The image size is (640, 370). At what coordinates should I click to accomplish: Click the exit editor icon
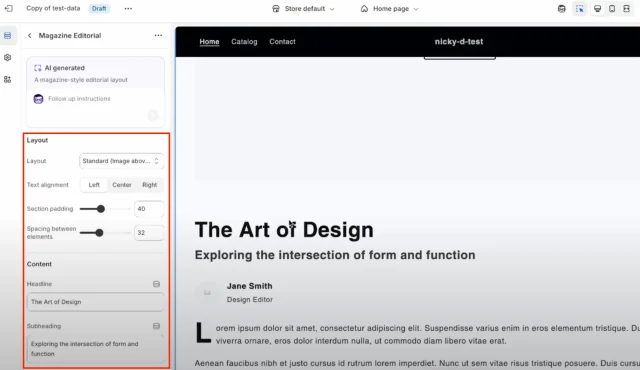(9, 9)
